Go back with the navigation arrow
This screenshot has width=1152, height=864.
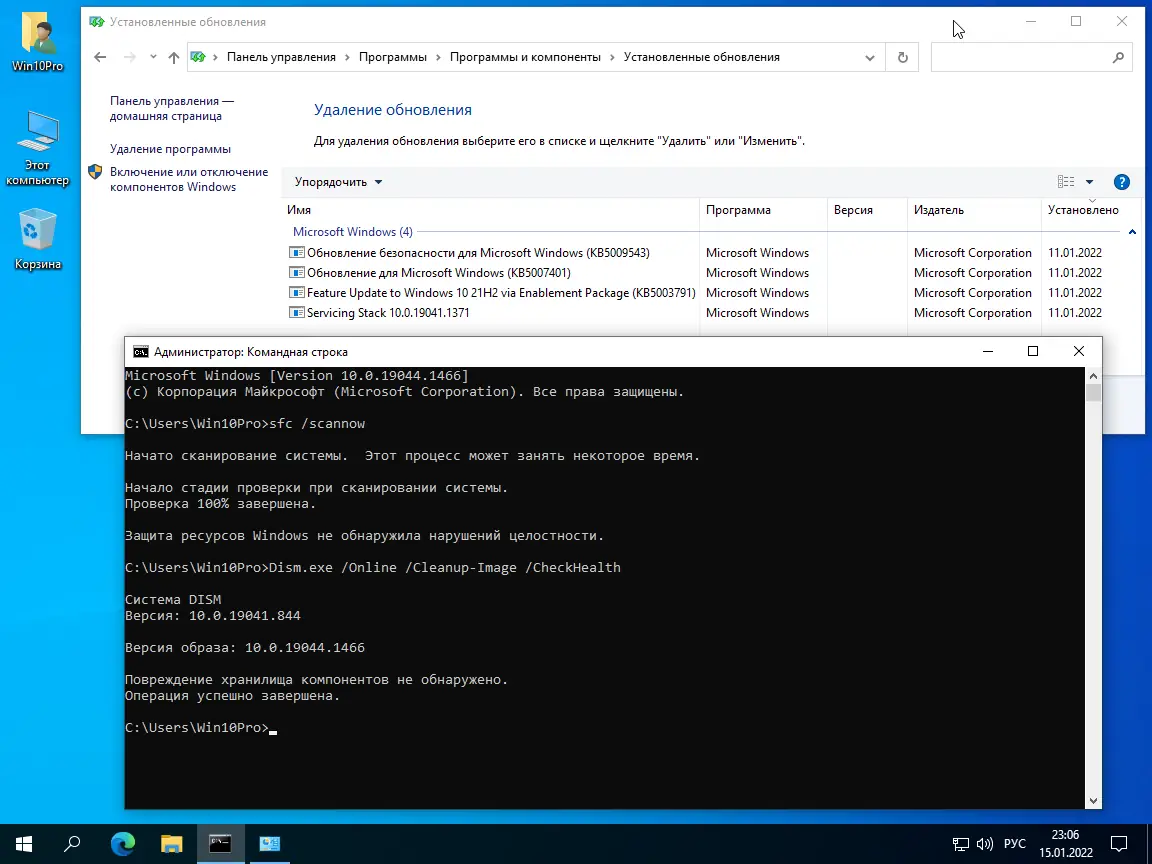click(100, 57)
